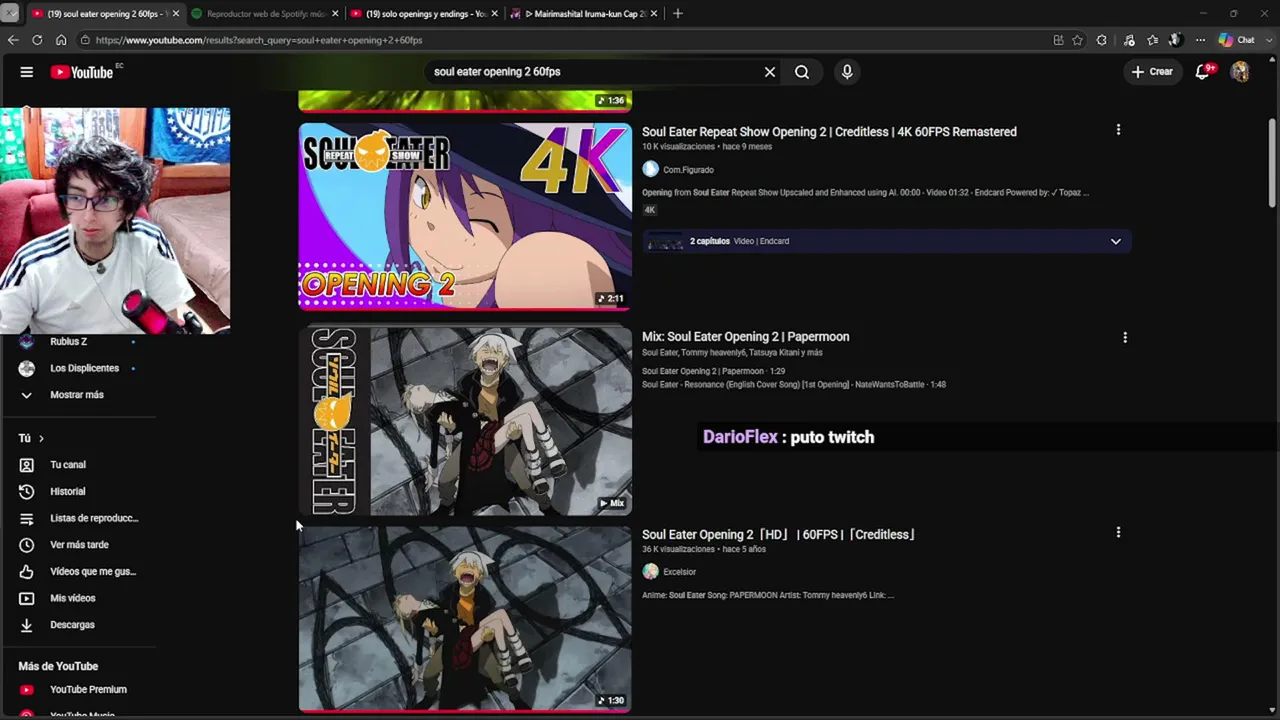Open the YouTube account avatar menu

pos(1240,72)
